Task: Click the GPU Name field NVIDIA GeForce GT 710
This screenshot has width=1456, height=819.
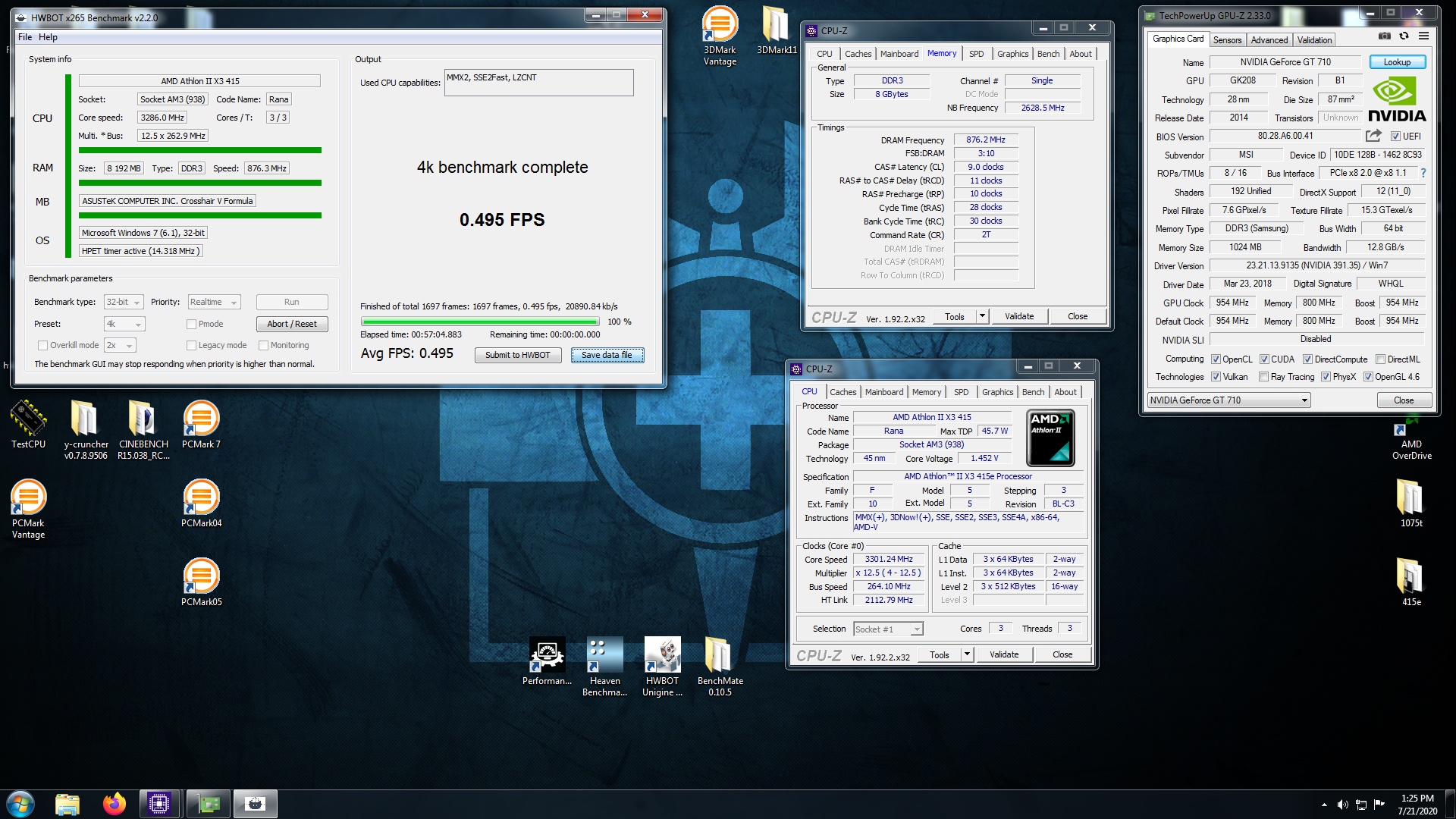Action: click(1285, 62)
